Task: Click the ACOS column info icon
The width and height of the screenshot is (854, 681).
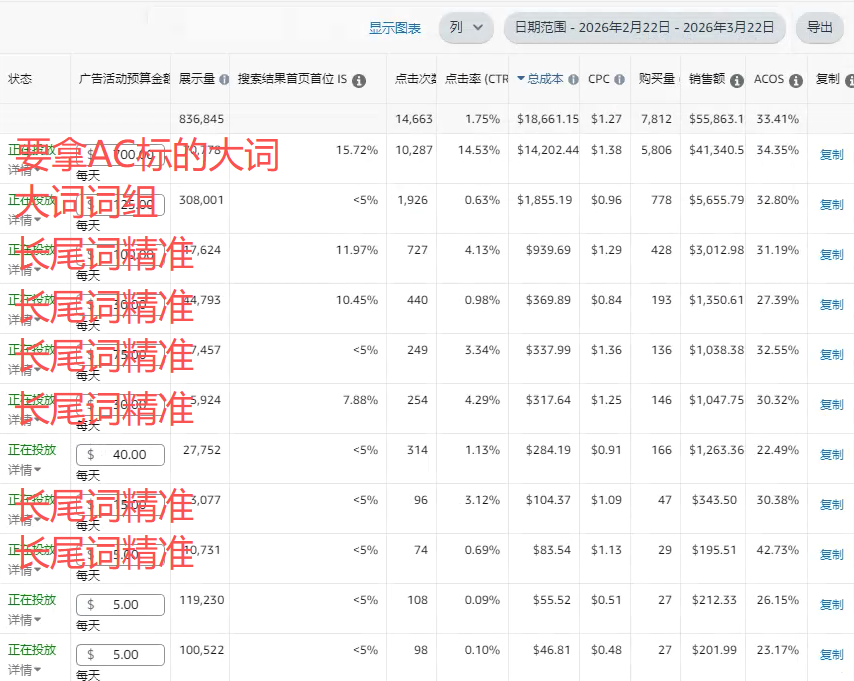Action: 796,80
